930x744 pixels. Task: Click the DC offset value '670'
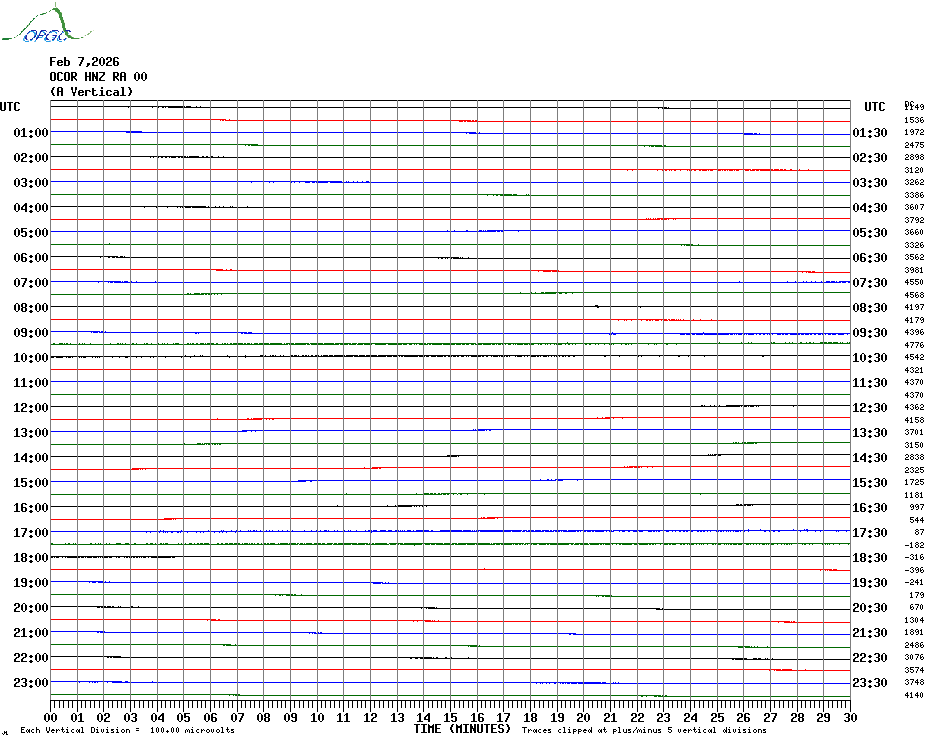[916, 608]
